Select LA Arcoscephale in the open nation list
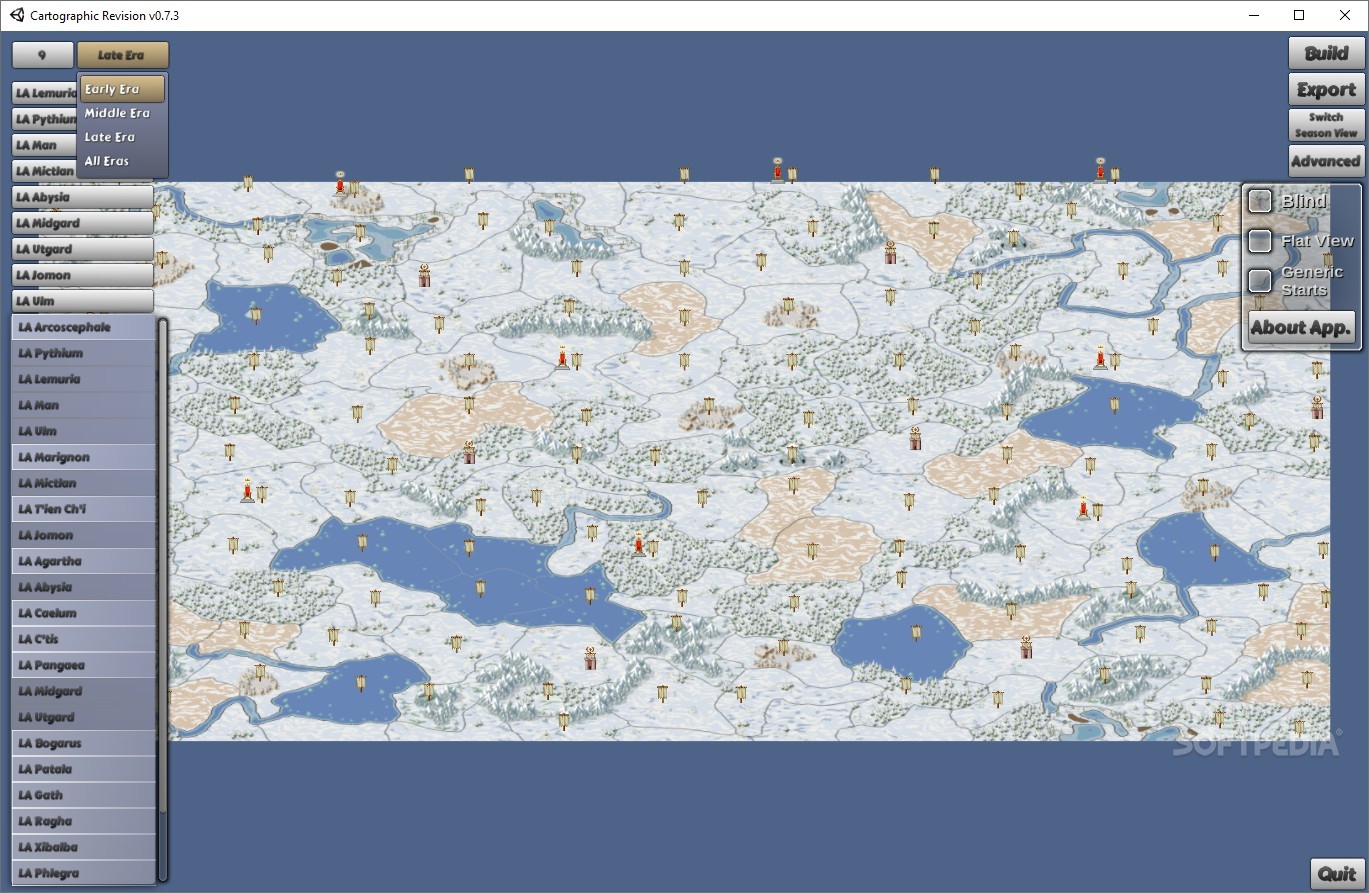 [84, 327]
